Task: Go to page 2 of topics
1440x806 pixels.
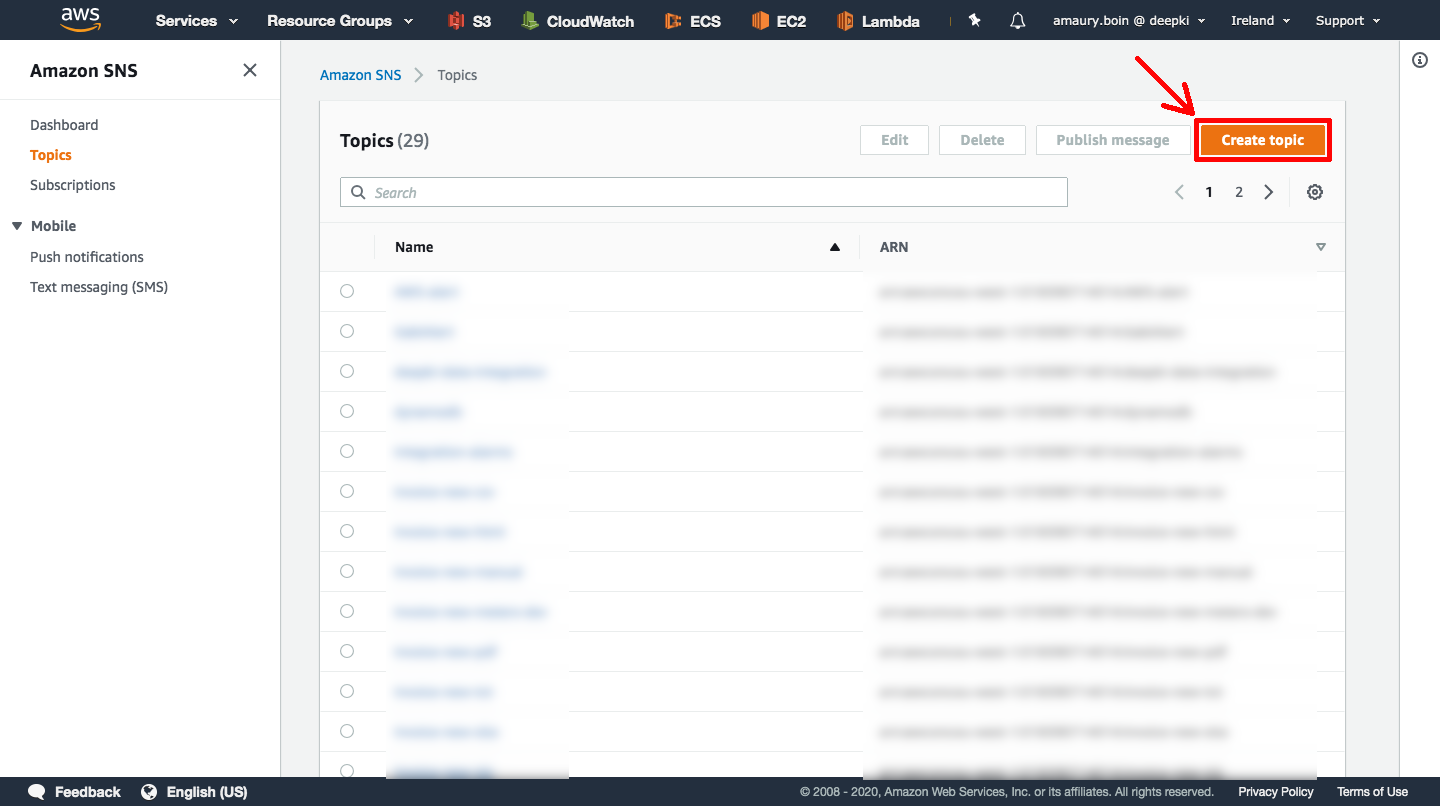Action: pyautogui.click(x=1239, y=192)
